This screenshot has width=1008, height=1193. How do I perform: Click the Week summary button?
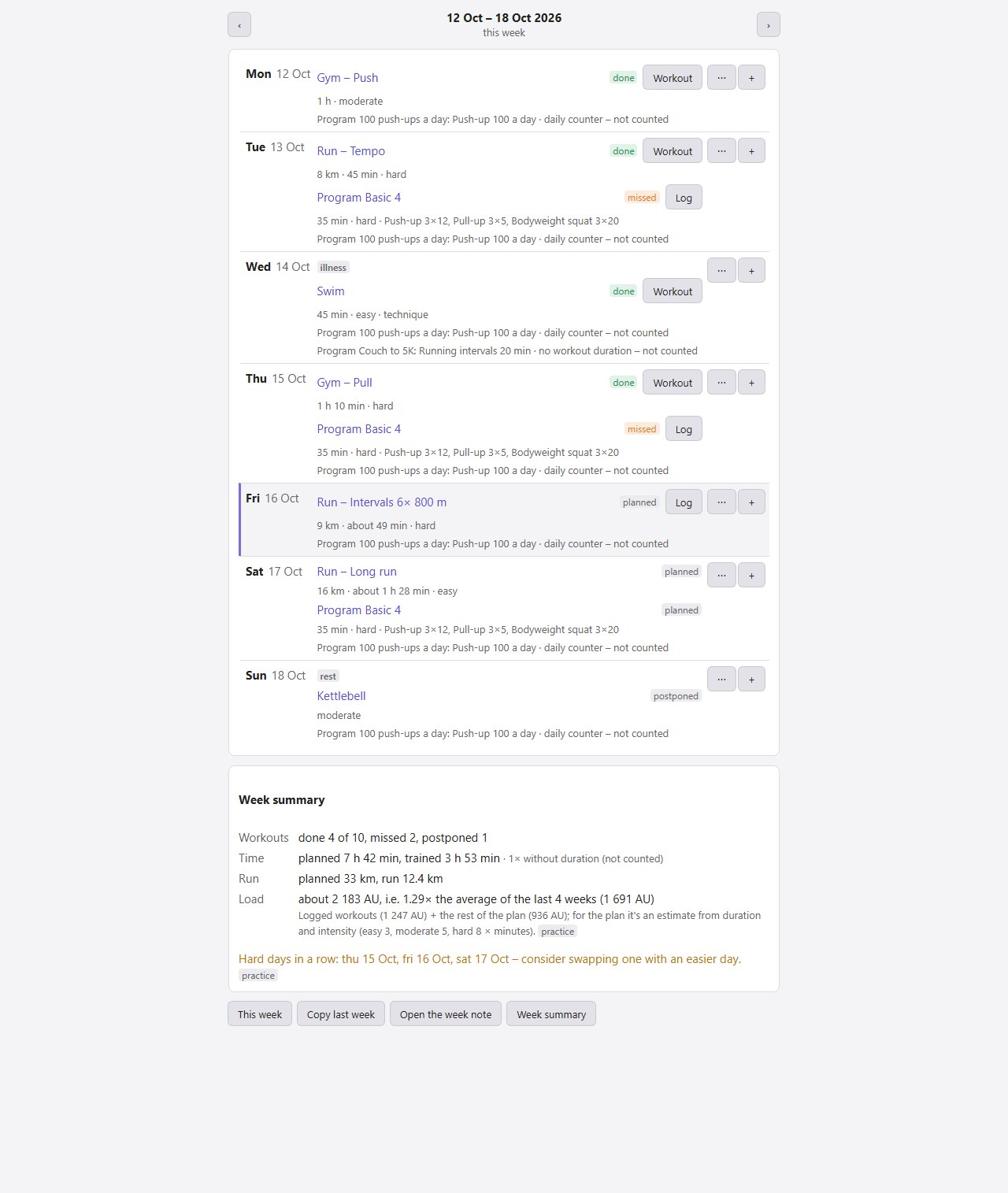tap(551, 1013)
